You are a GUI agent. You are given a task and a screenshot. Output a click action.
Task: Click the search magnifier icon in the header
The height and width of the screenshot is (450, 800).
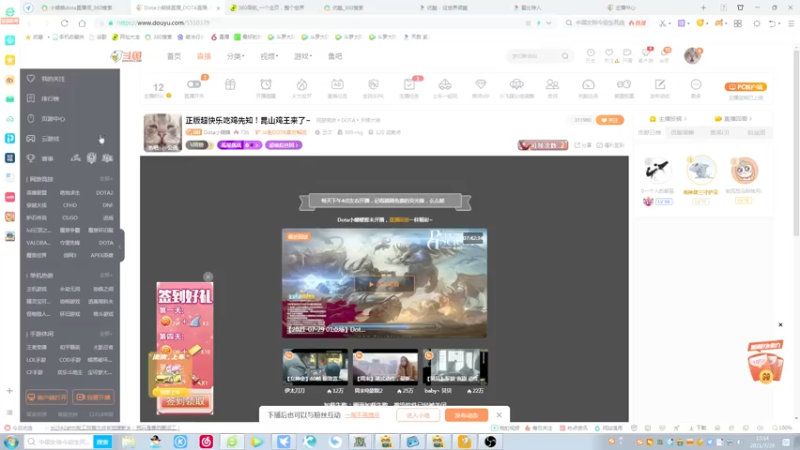click(x=565, y=56)
